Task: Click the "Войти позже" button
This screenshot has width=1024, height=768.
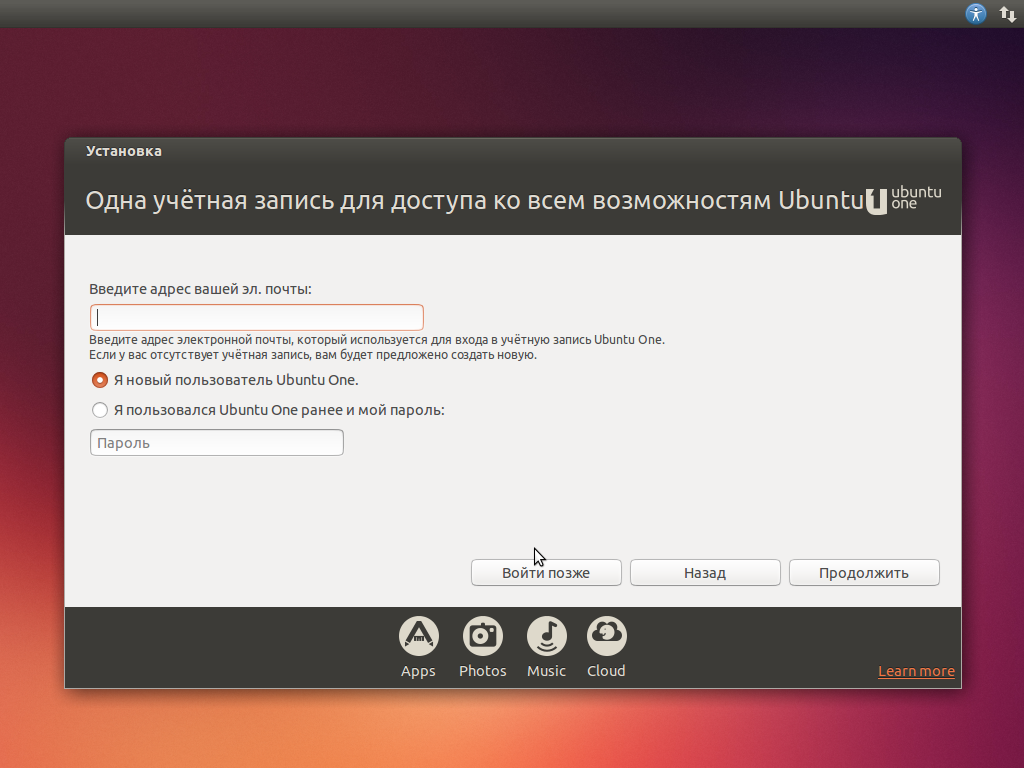Action: tap(546, 573)
